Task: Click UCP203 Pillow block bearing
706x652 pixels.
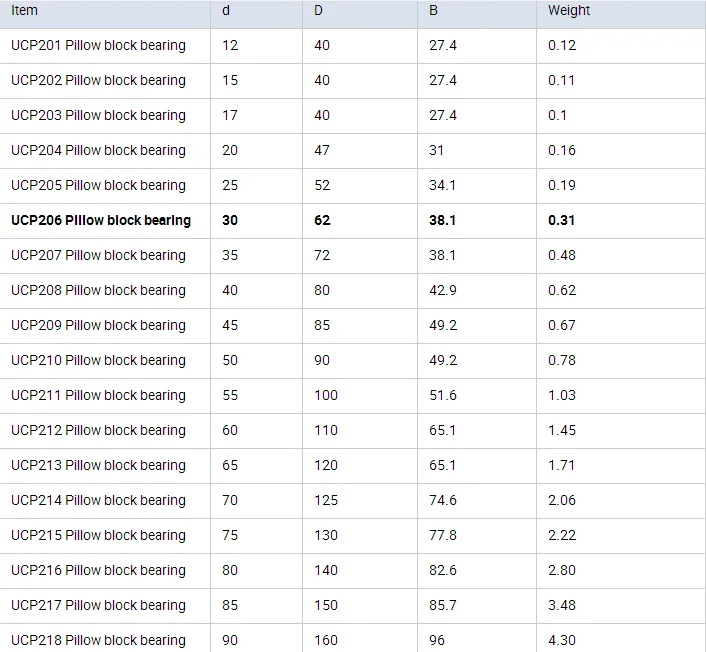Action: 98,115
